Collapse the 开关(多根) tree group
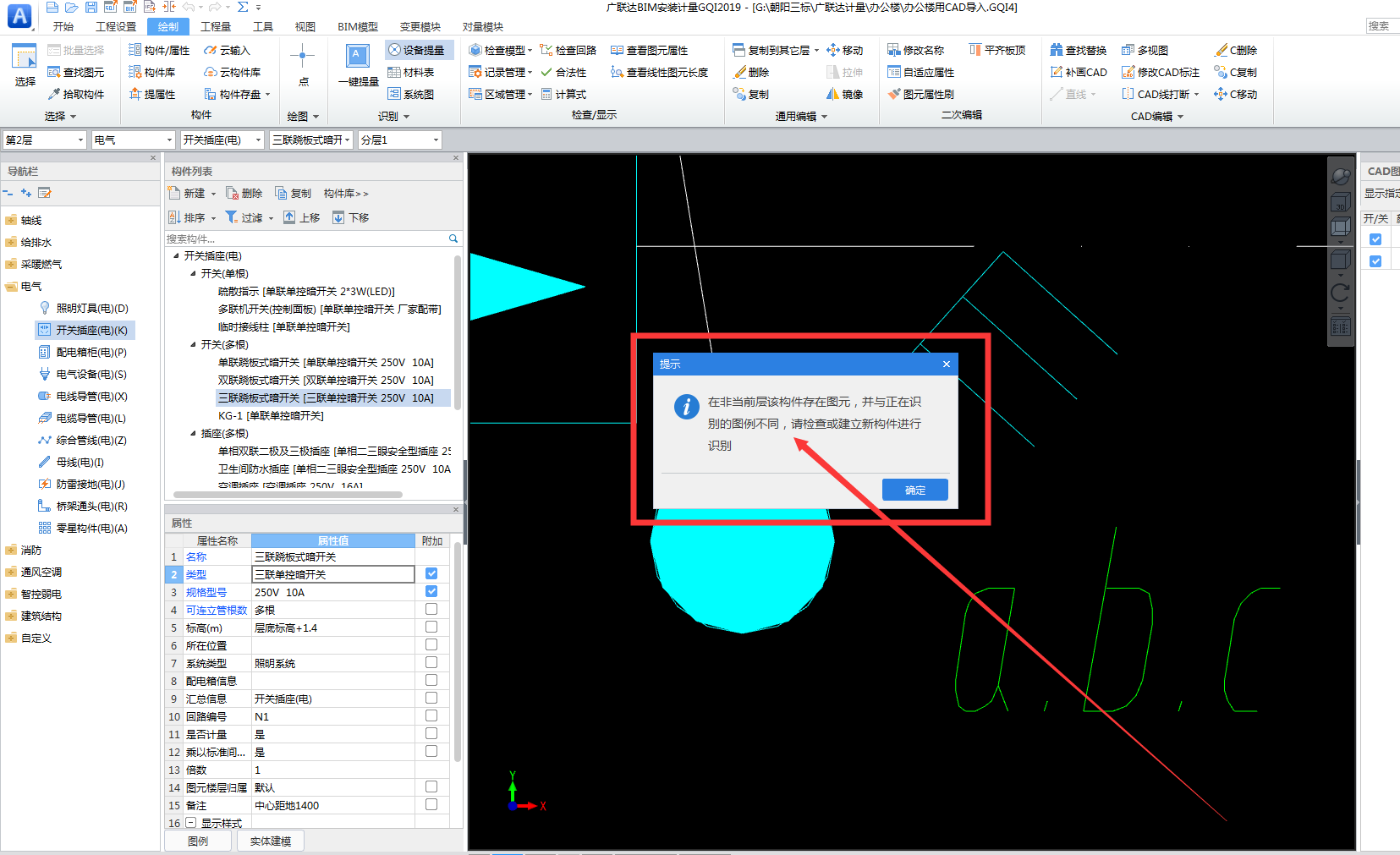1400x855 pixels. 193,344
